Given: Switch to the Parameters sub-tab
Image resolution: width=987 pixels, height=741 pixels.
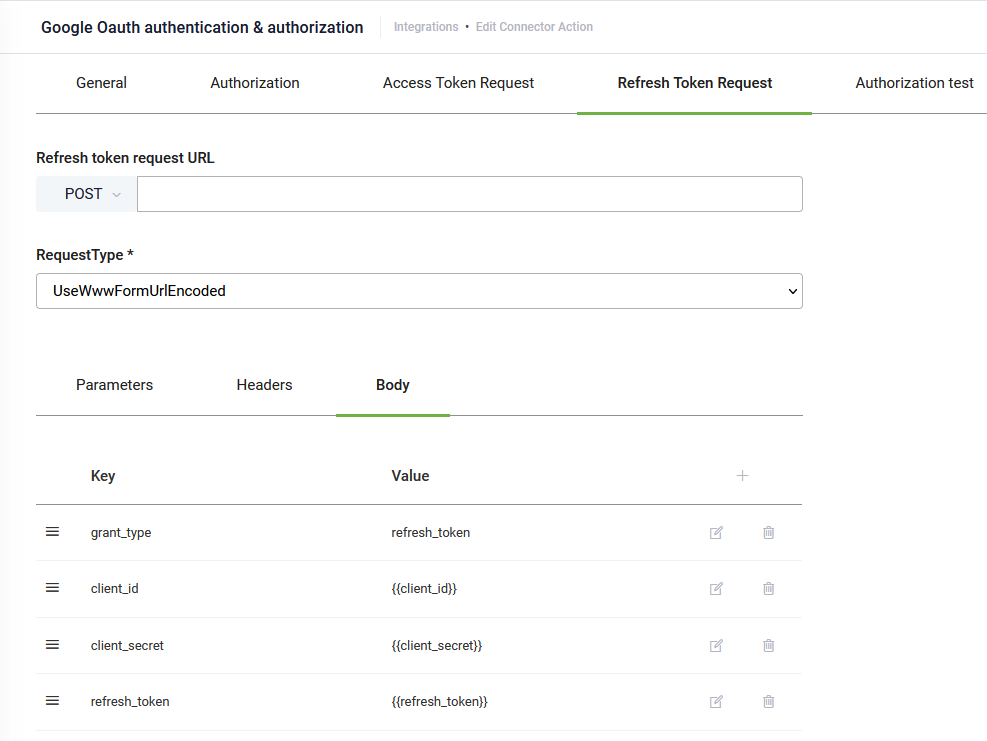Looking at the screenshot, I should pos(115,385).
